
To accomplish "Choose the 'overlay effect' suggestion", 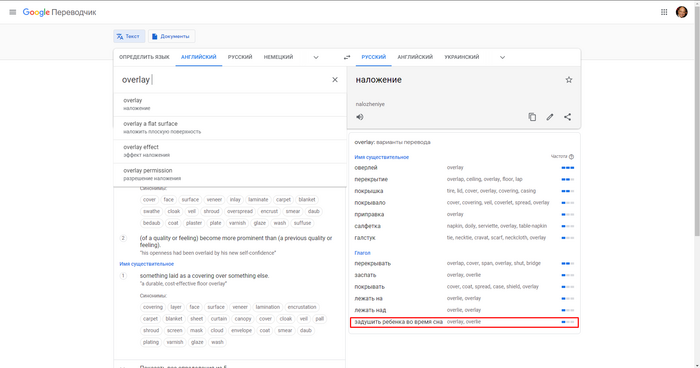I will pos(230,151).
